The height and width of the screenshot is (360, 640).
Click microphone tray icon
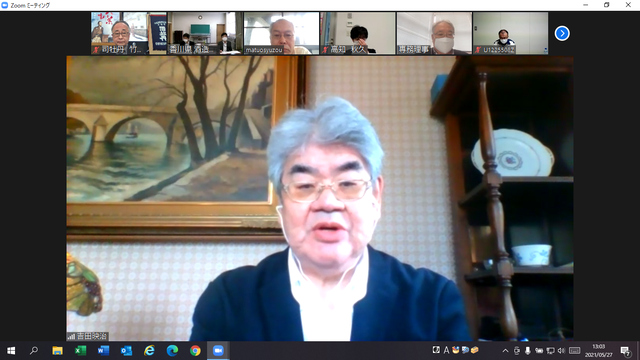coord(528,351)
